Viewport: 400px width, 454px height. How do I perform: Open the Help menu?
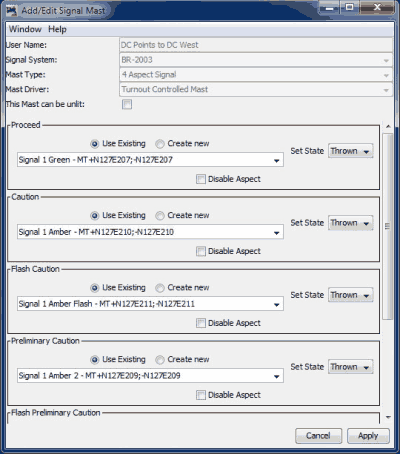pyautogui.click(x=57, y=29)
